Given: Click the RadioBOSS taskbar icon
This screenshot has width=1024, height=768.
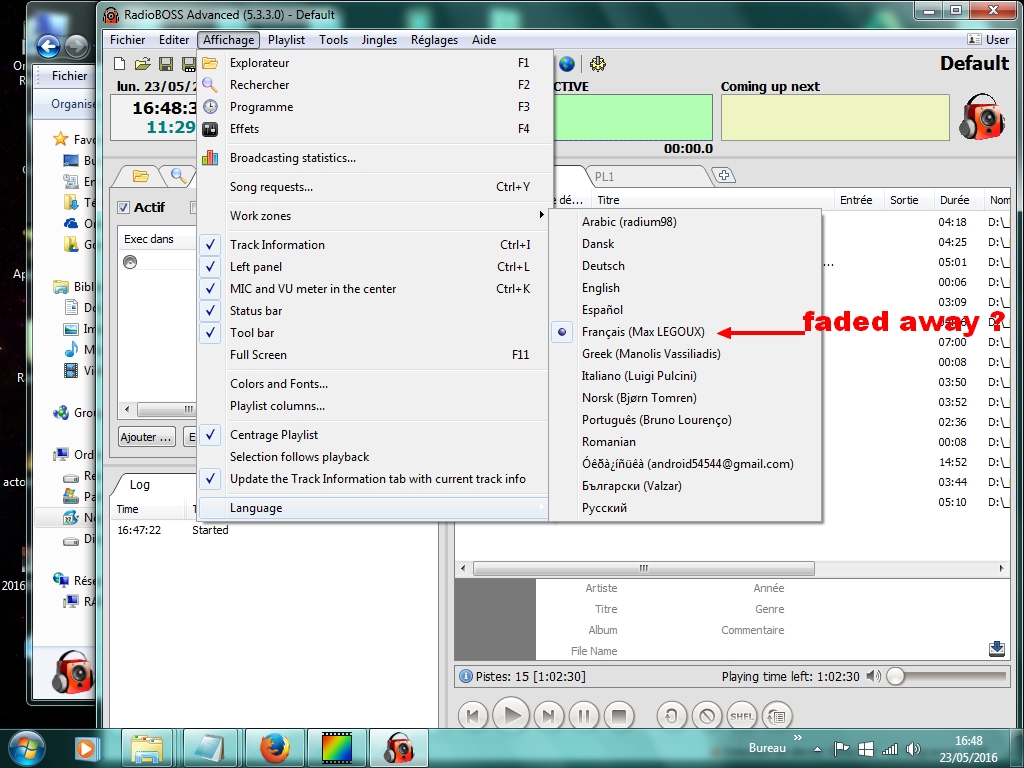Looking at the screenshot, I should (x=399, y=748).
